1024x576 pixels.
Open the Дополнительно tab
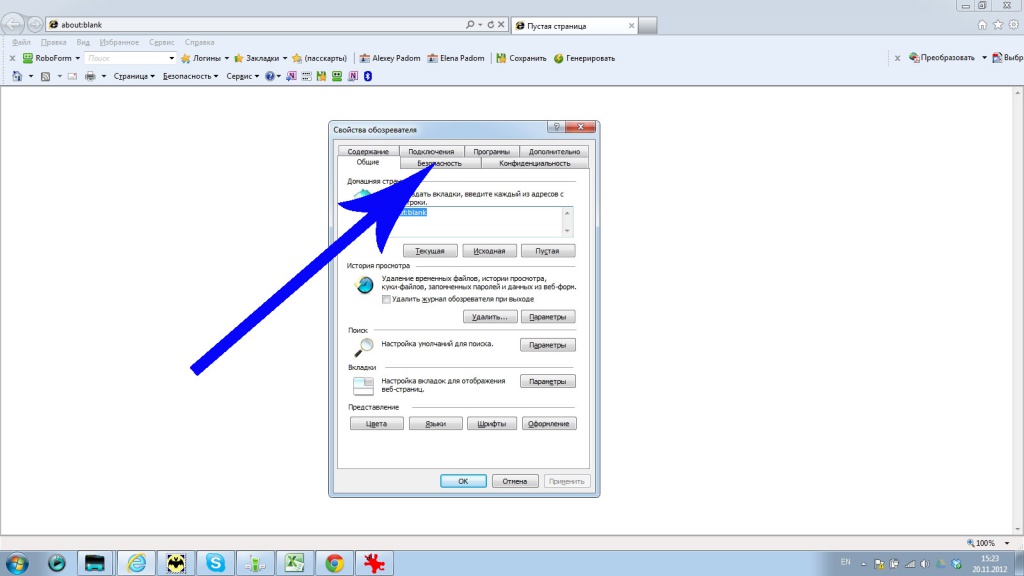point(554,152)
